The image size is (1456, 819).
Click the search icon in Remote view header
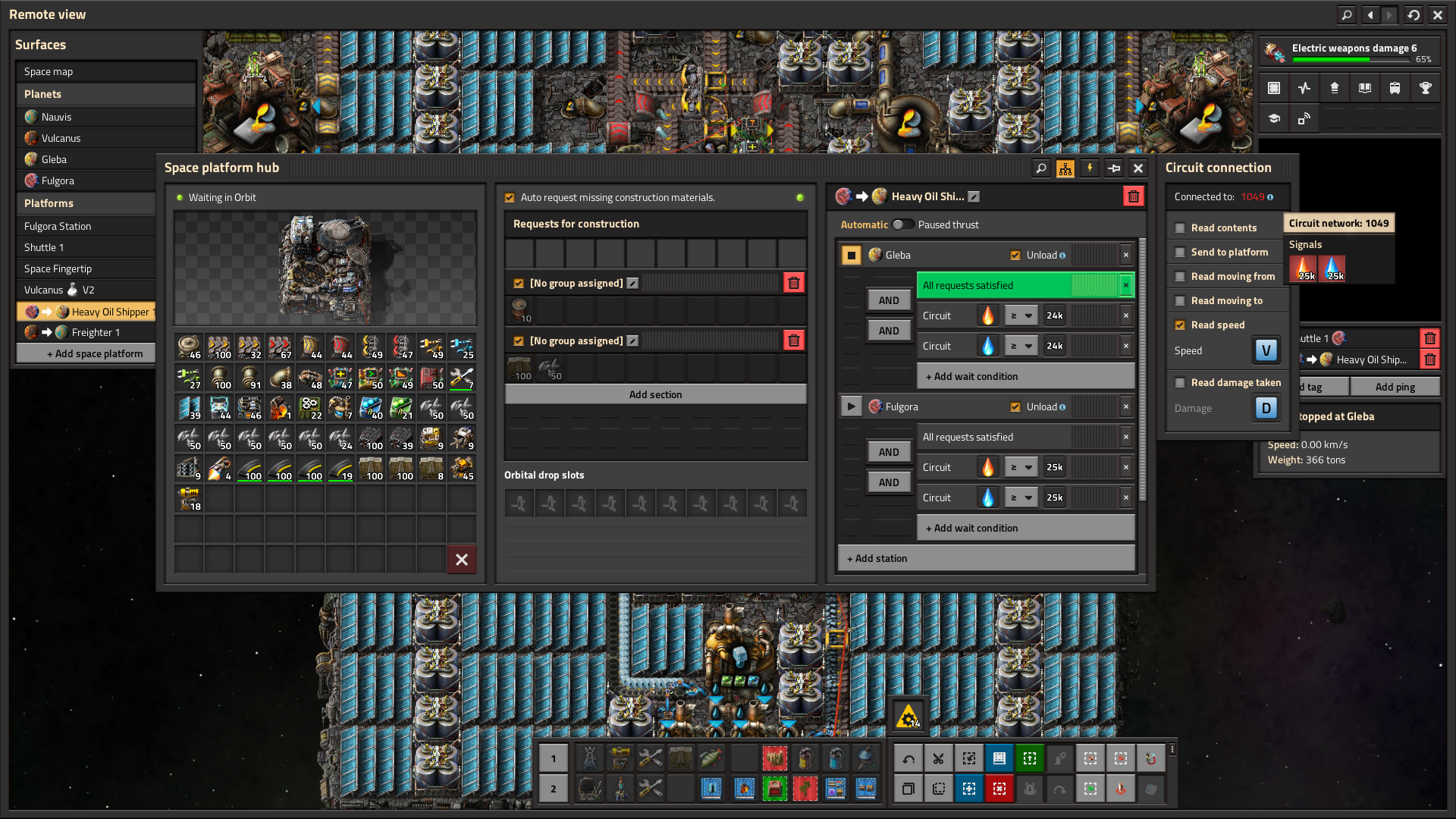pyautogui.click(x=1346, y=14)
